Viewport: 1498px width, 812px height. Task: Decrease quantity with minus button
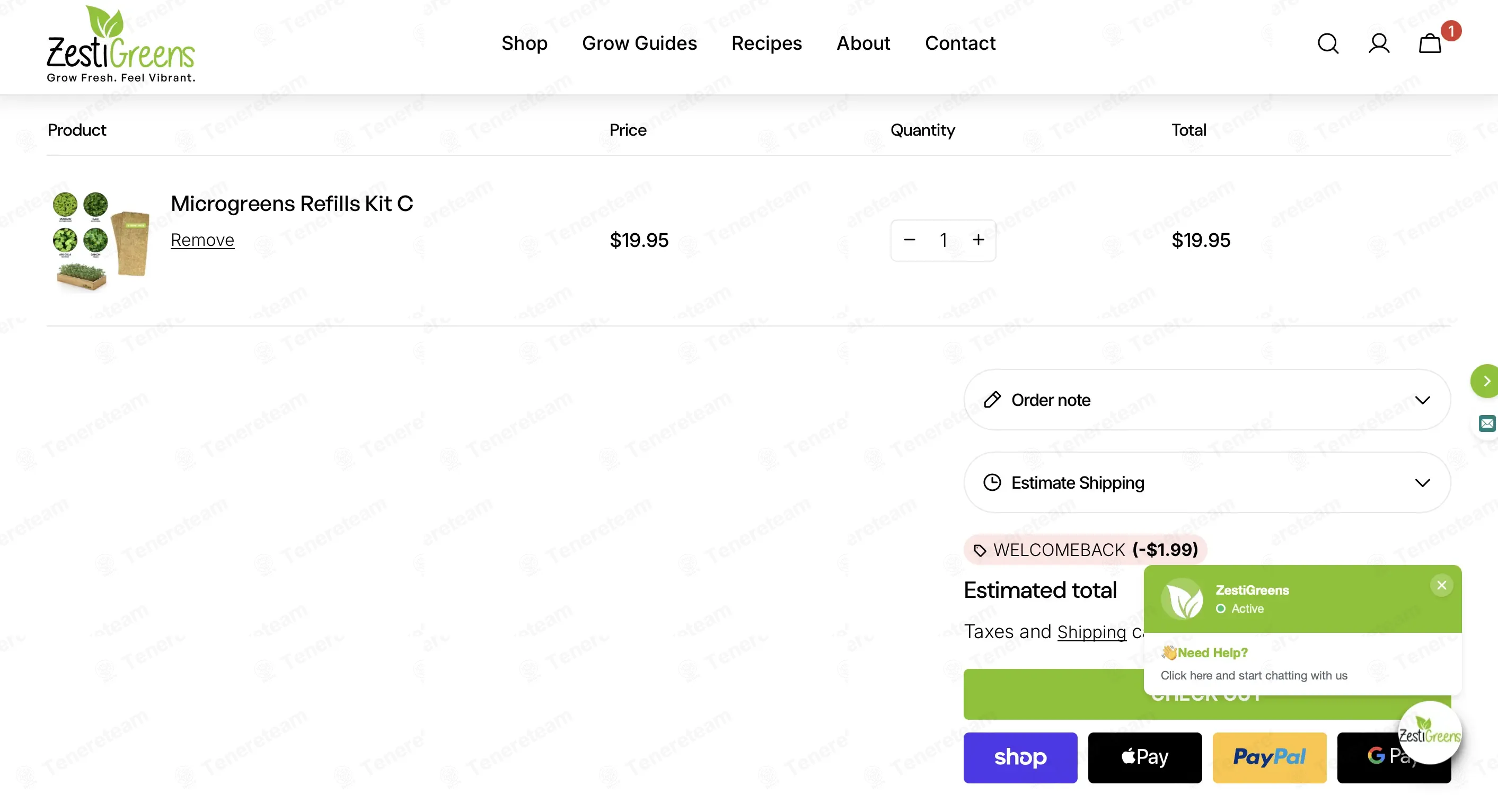pos(910,240)
